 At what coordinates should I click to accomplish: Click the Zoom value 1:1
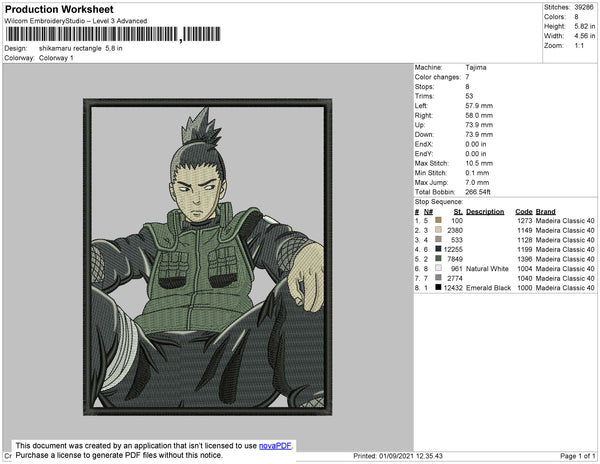coord(579,46)
